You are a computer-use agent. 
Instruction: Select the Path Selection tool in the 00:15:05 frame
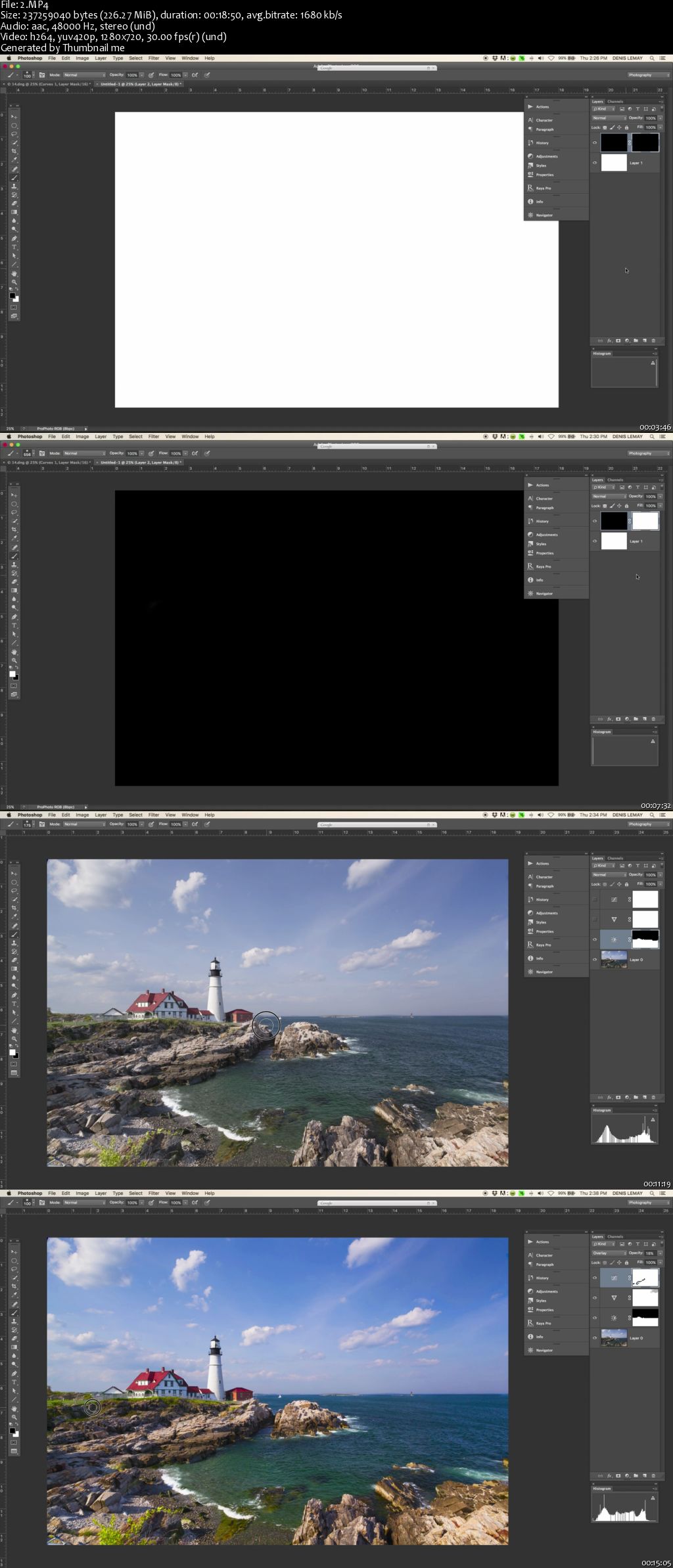14,1391
